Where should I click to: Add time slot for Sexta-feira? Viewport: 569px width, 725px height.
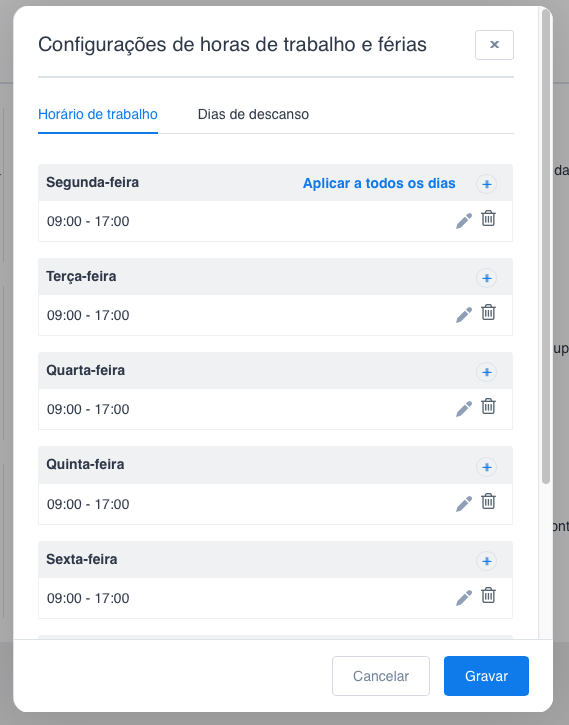click(x=486, y=561)
